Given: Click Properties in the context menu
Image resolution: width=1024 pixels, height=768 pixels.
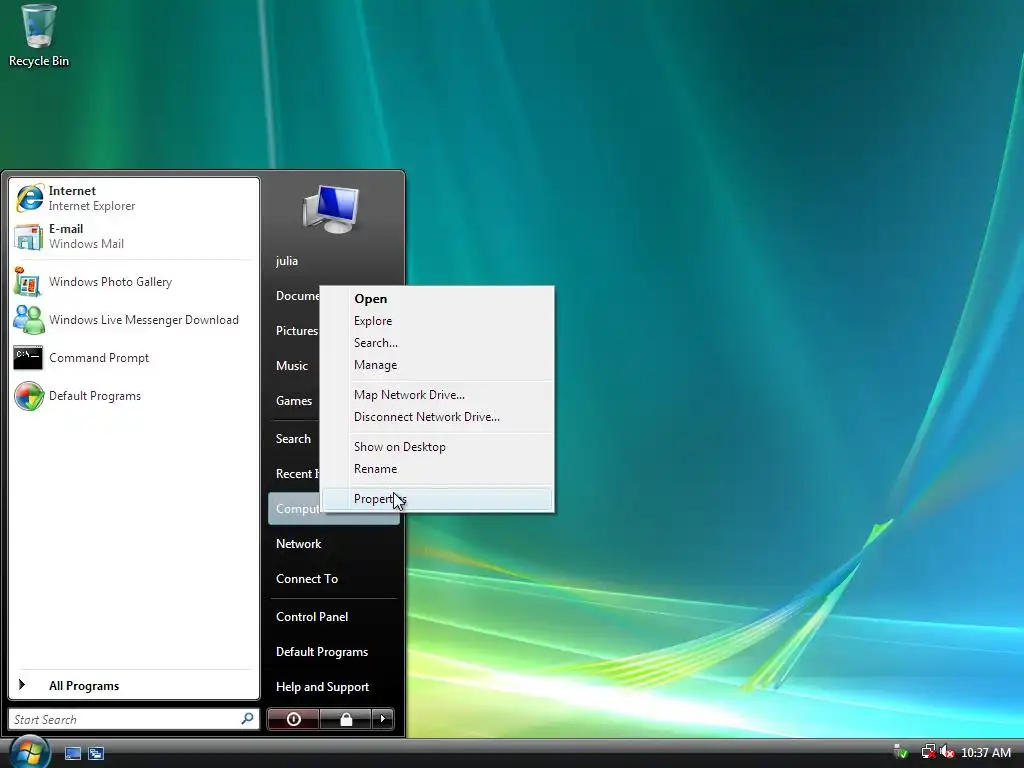Looking at the screenshot, I should pos(436,499).
